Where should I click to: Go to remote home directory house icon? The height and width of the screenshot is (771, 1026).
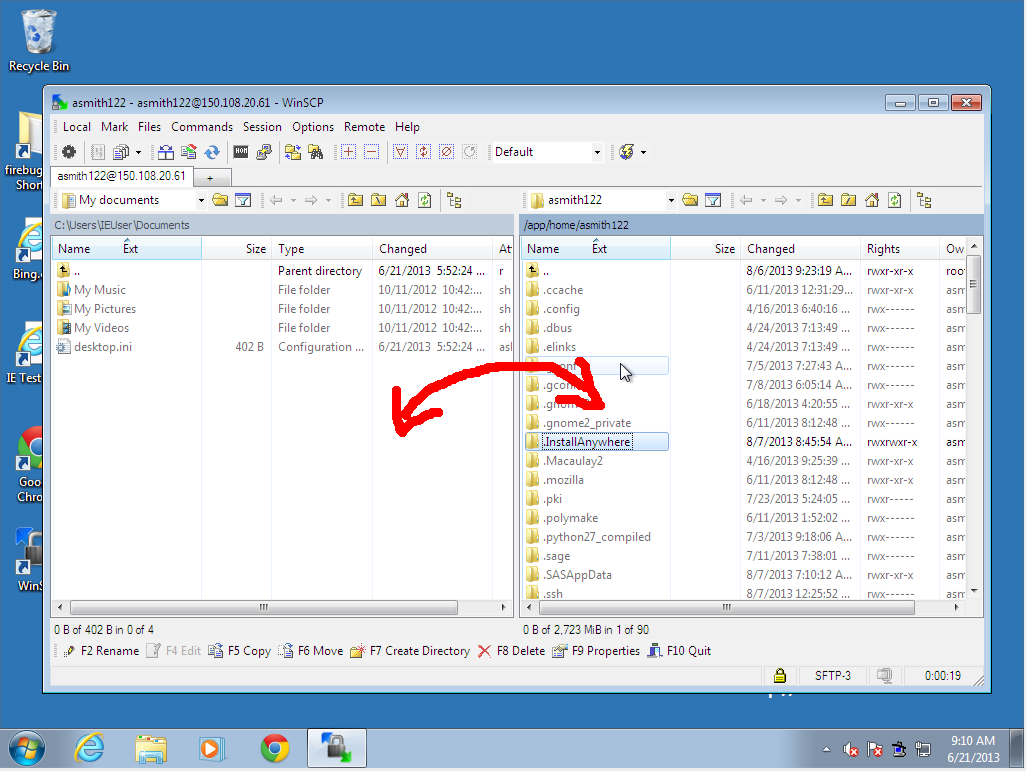872,200
